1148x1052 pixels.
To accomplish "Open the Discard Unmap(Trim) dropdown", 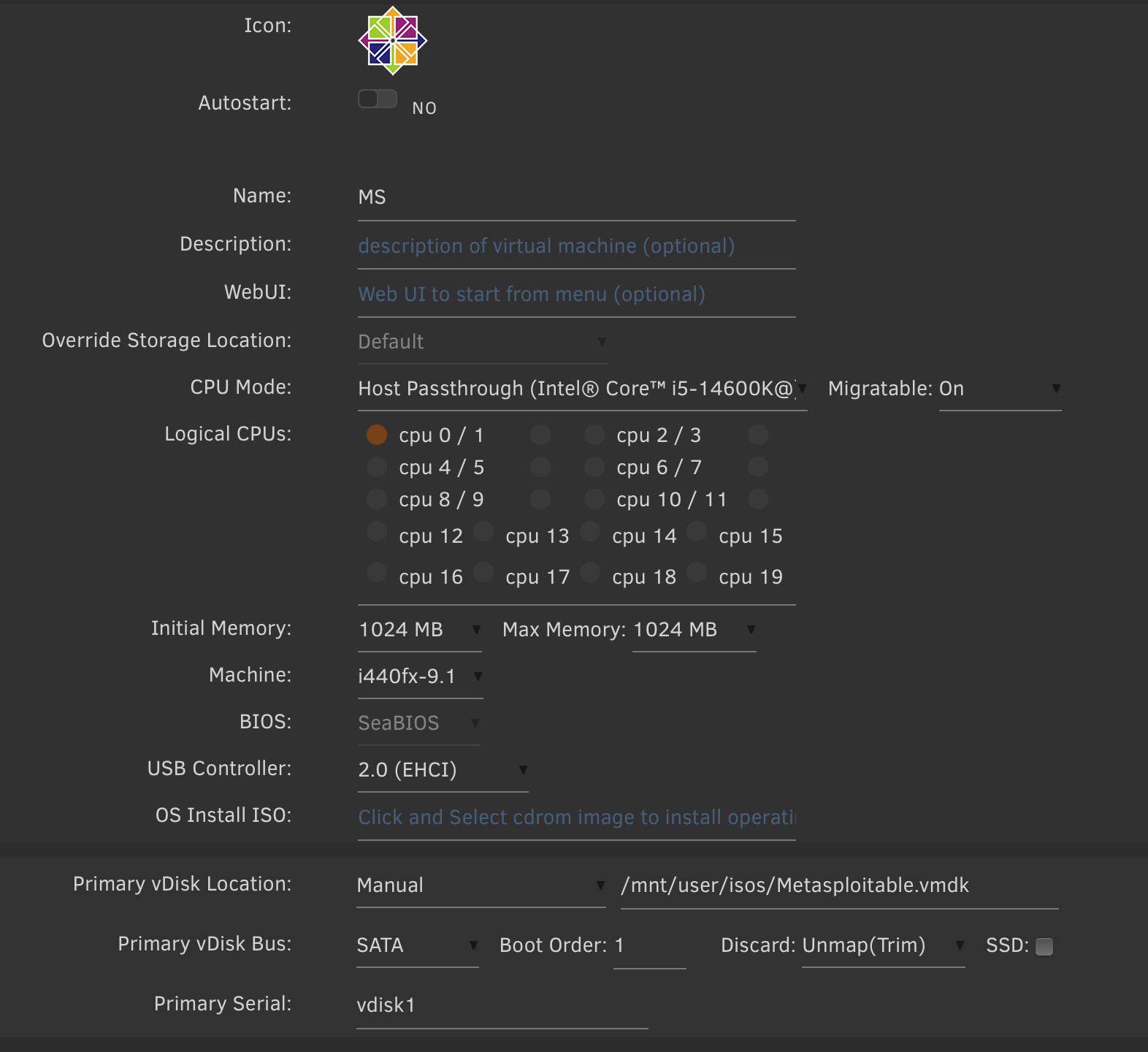I will click(882, 945).
